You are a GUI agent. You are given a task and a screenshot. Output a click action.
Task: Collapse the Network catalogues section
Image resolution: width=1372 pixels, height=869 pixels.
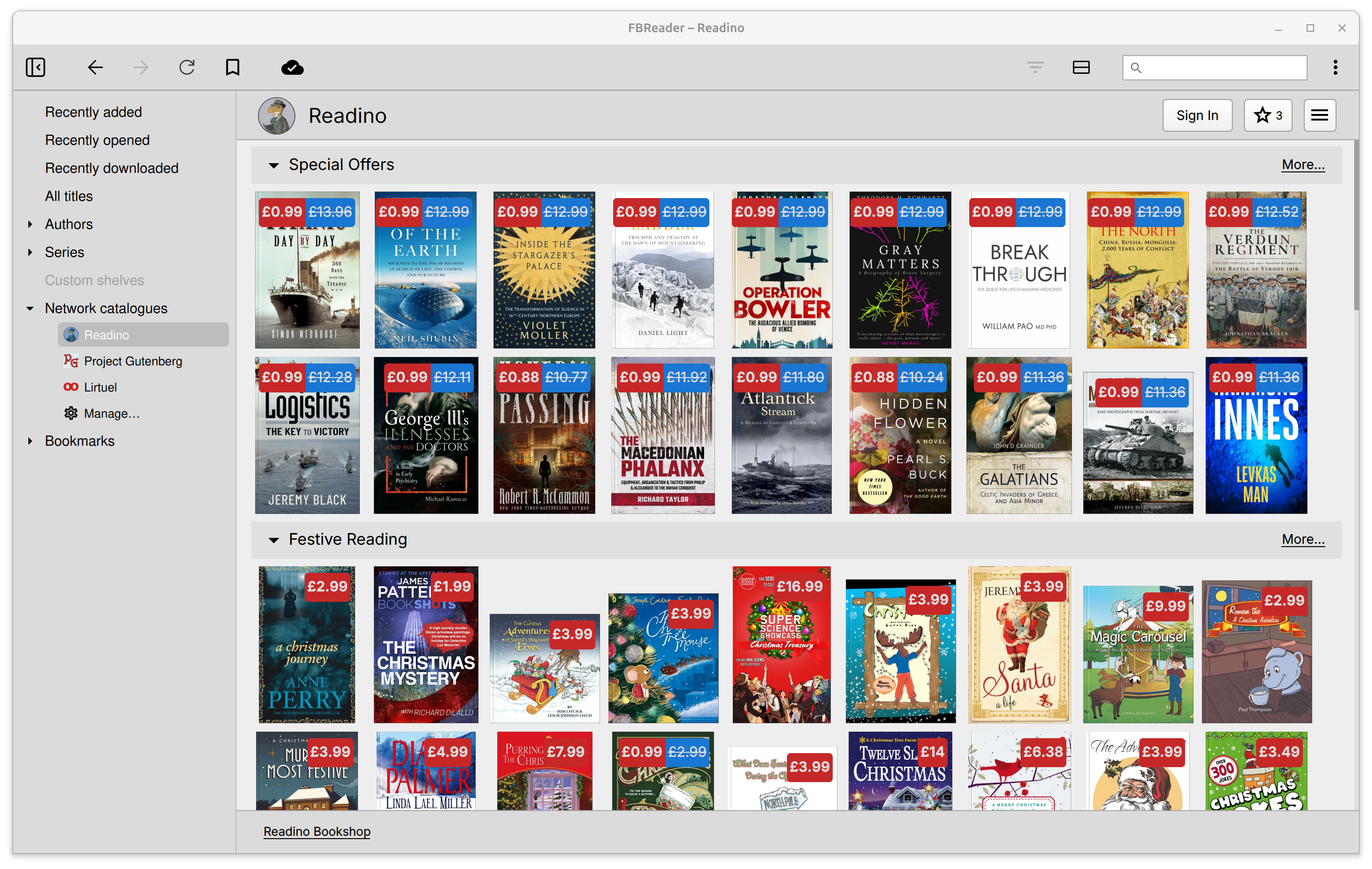[x=30, y=309]
